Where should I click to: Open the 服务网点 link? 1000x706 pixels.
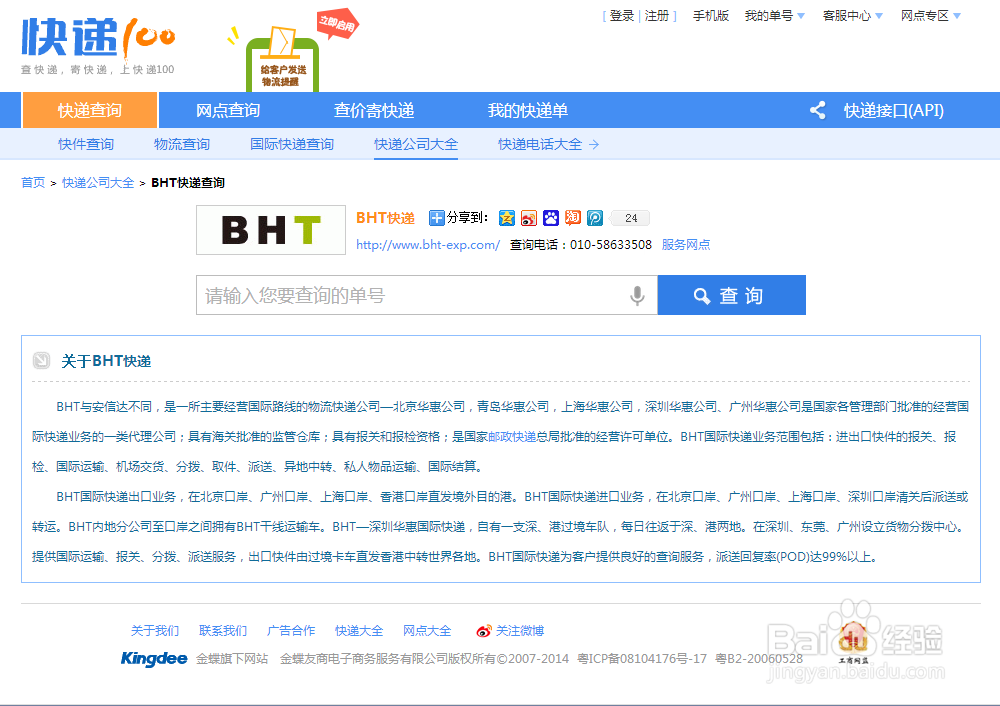pyautogui.click(x=686, y=245)
